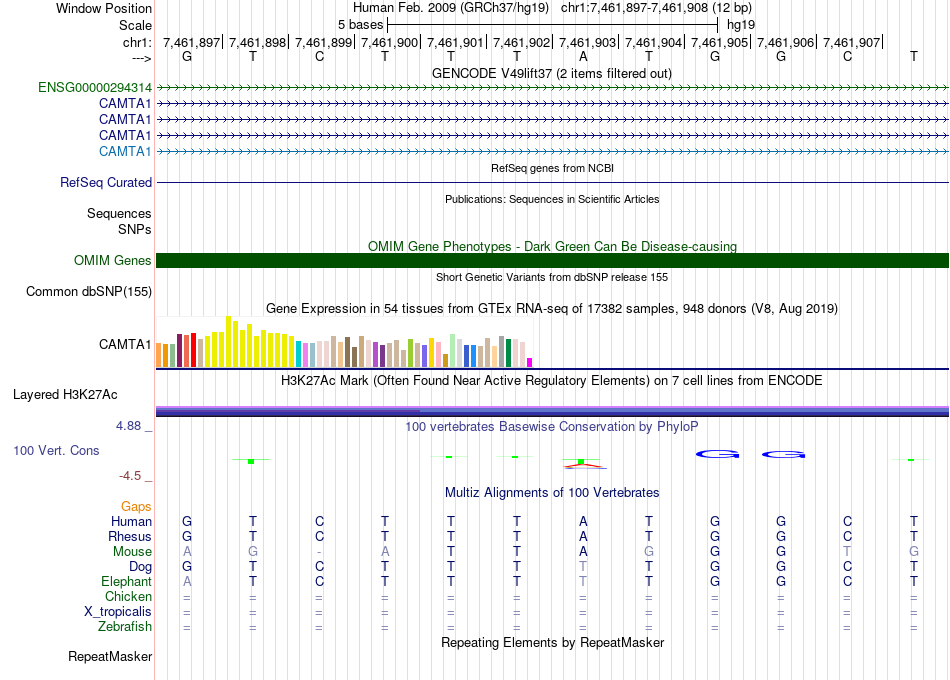Click the '--->' strand direction arrow label

[142, 59]
